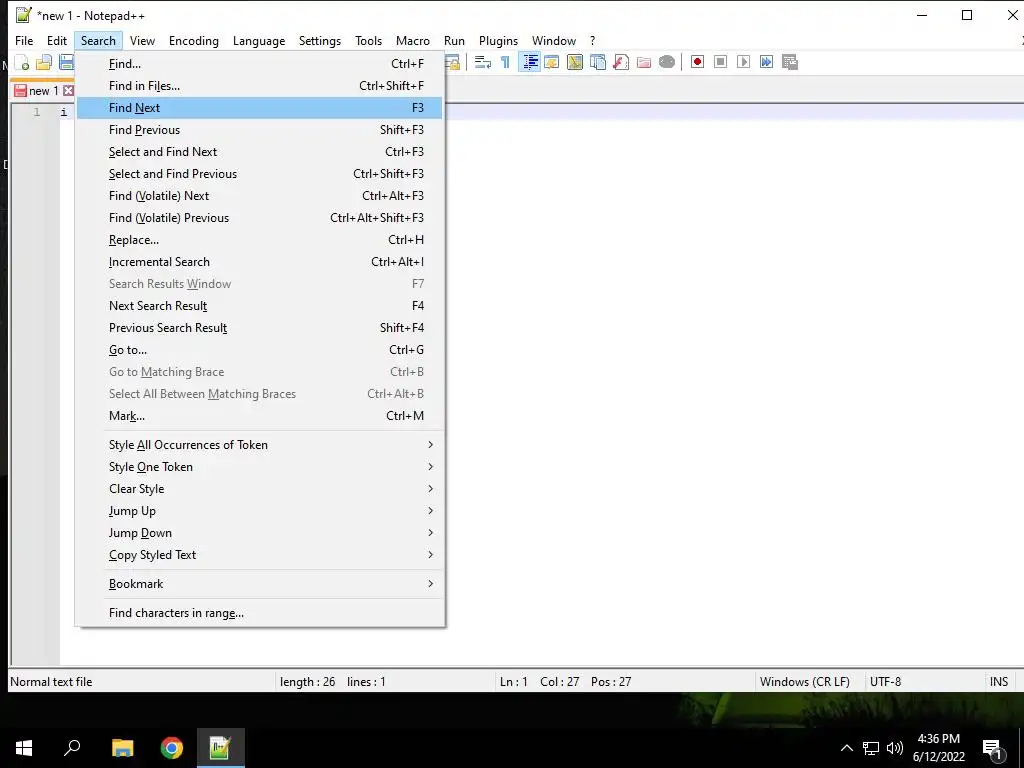Show hidden tray icons chevron
Screen dimensions: 1024x768
(x=846, y=748)
